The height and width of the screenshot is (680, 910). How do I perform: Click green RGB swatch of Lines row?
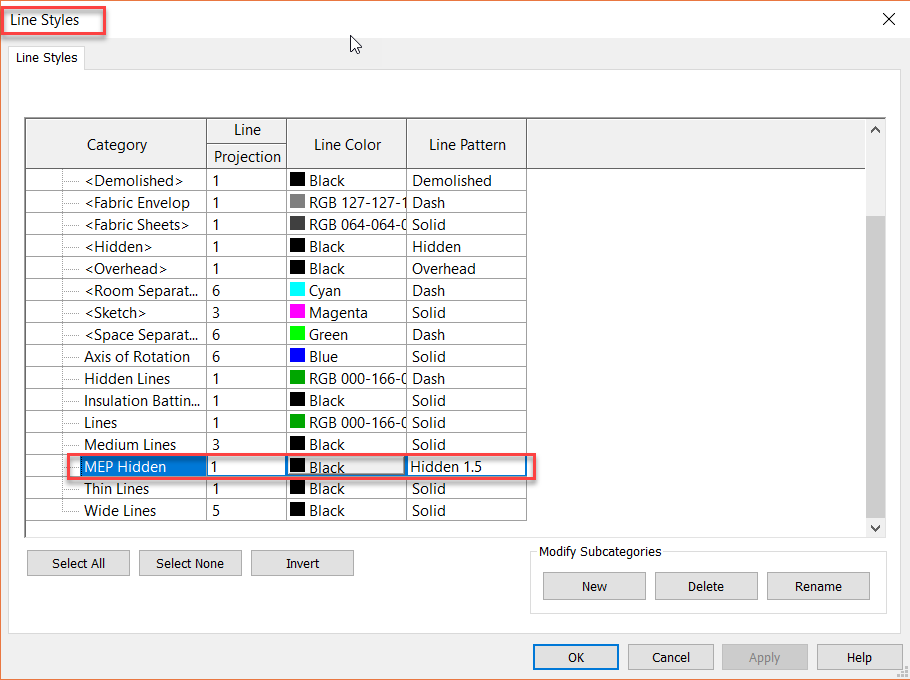pyautogui.click(x=297, y=422)
